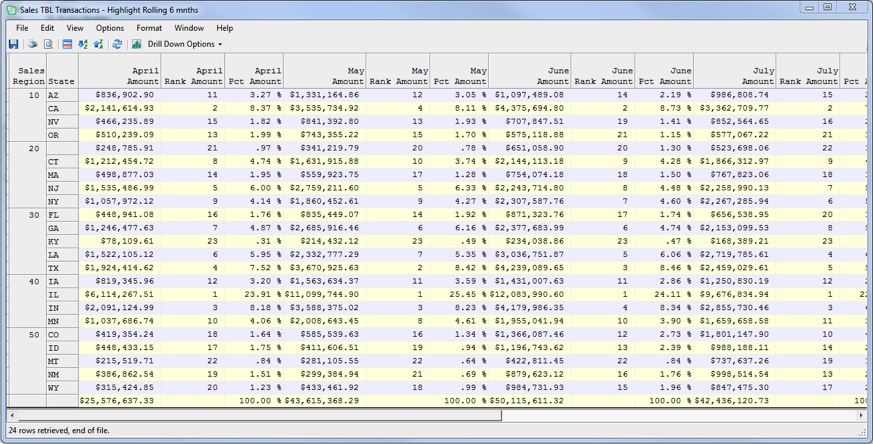Open the Format menu
The image size is (873, 444).
tap(149, 28)
